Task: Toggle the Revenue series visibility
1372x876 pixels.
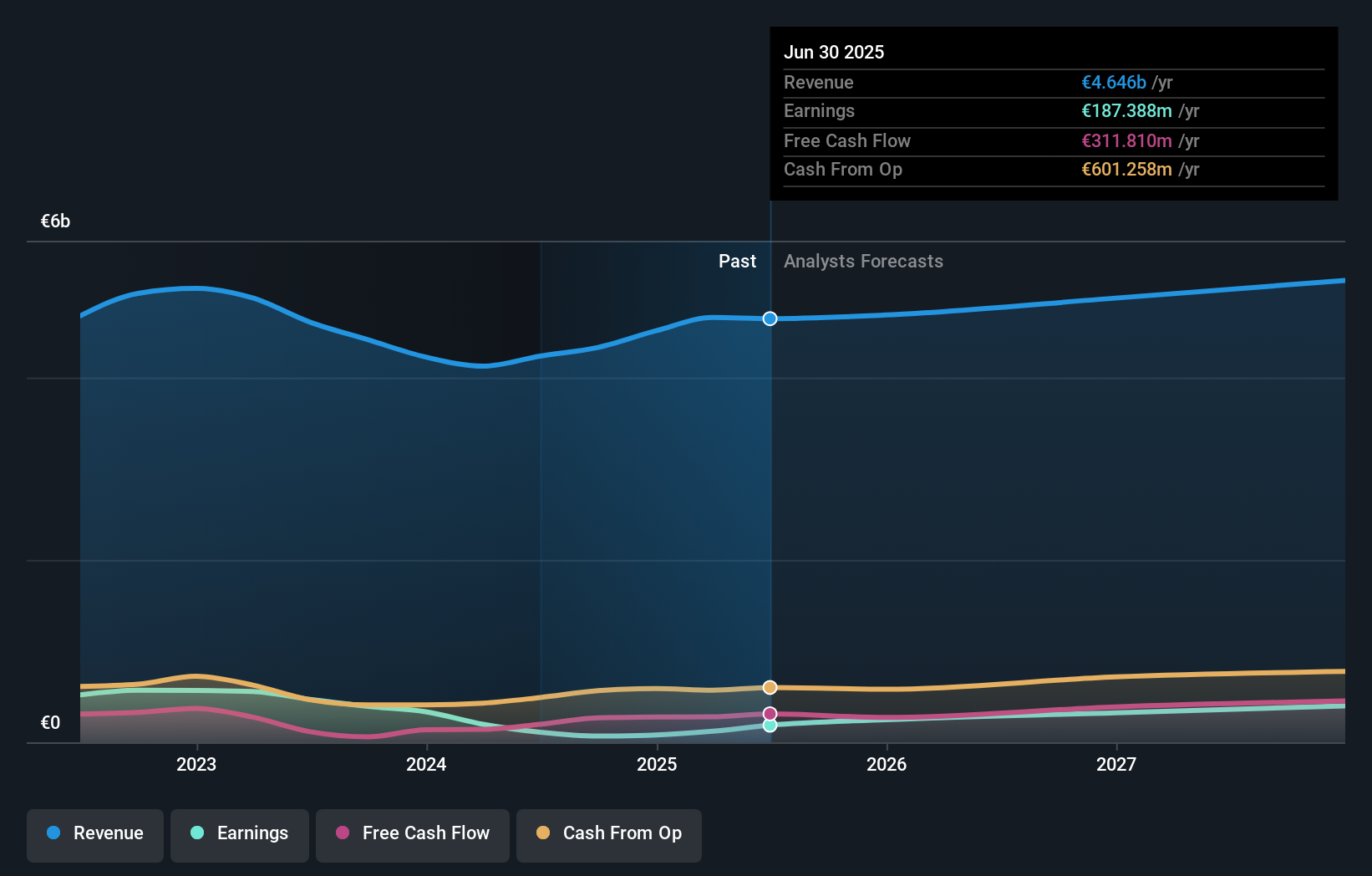Action: pos(94,833)
